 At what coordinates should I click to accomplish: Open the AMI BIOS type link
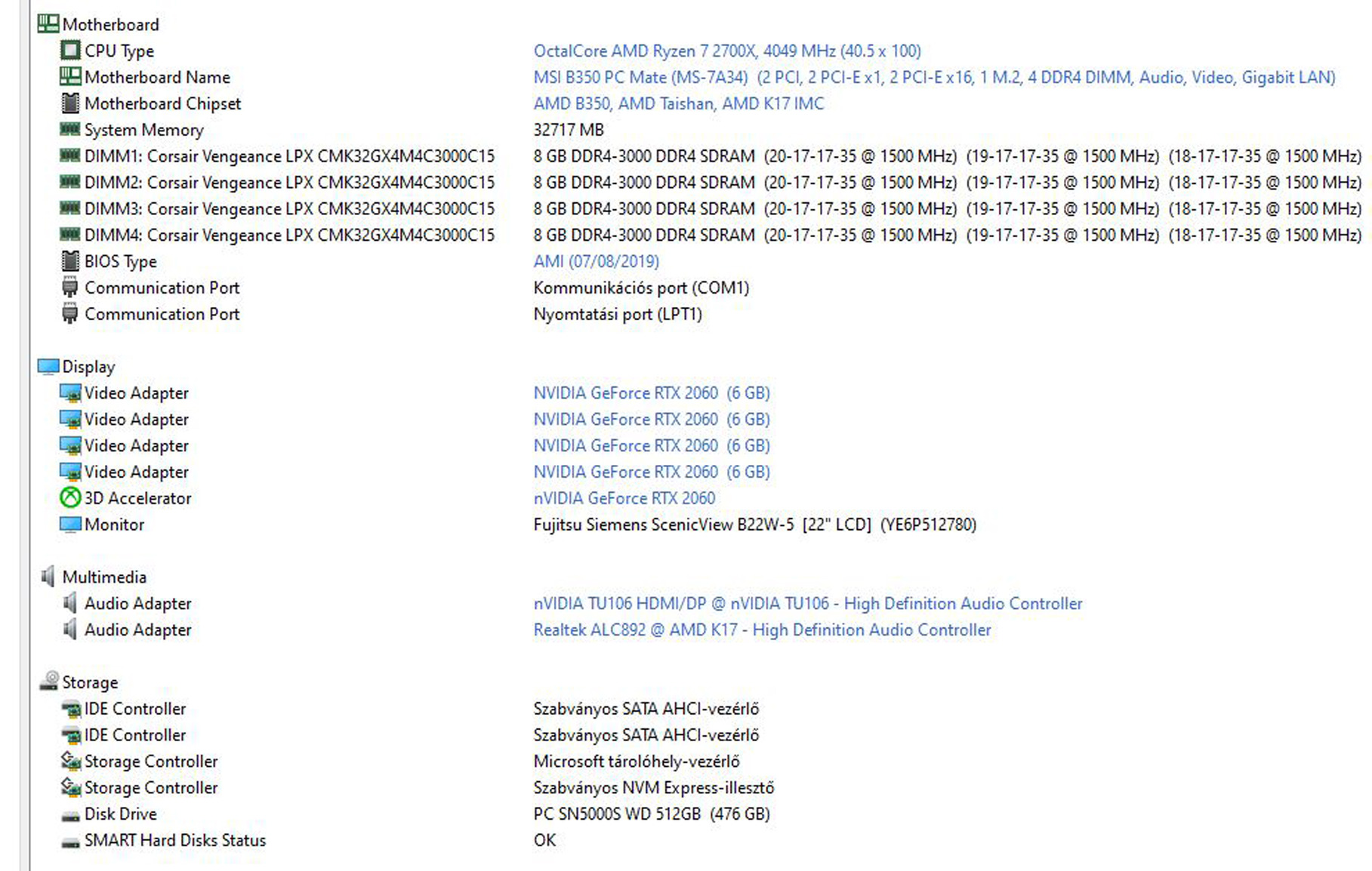click(597, 261)
